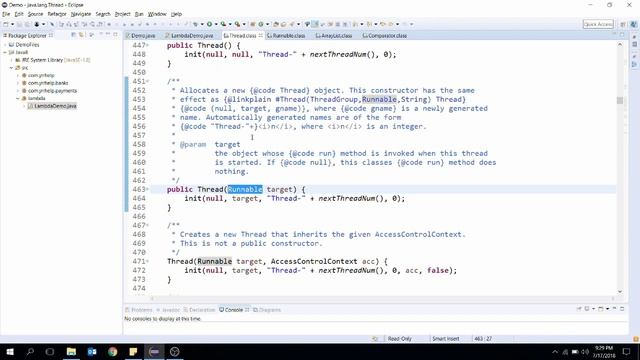Image resolution: width=640 pixels, height=360 pixels.
Task: Collapse the src folder node
Action: pos(11,68)
